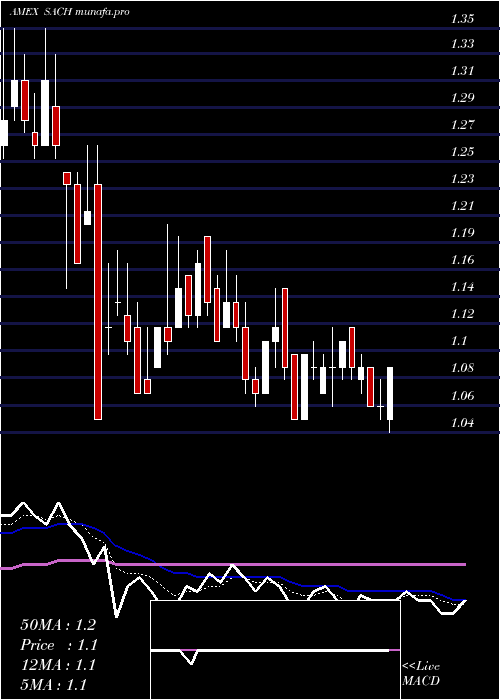Click the 1.27 price axis label

[462, 124]
